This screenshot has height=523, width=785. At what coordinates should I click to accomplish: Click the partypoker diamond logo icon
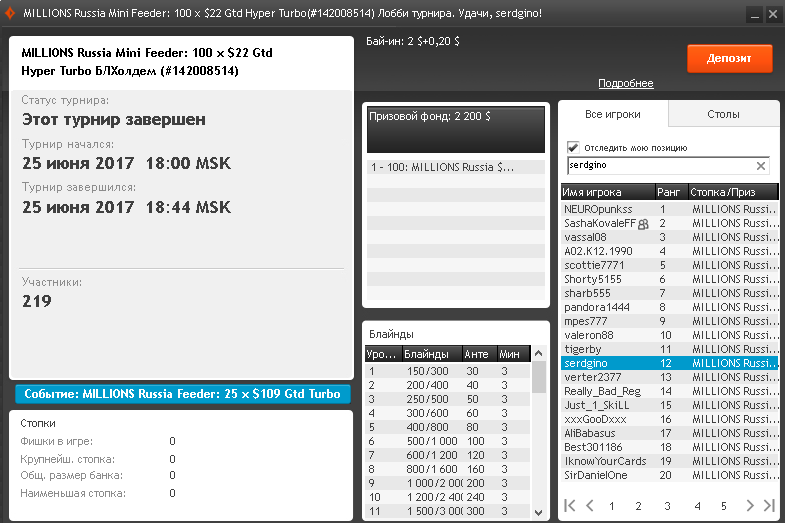[10, 13]
